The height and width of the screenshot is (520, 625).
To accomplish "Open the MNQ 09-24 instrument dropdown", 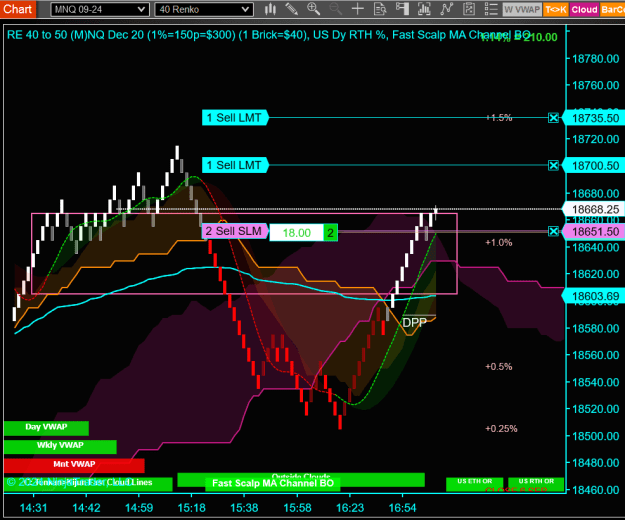I will coord(100,9).
